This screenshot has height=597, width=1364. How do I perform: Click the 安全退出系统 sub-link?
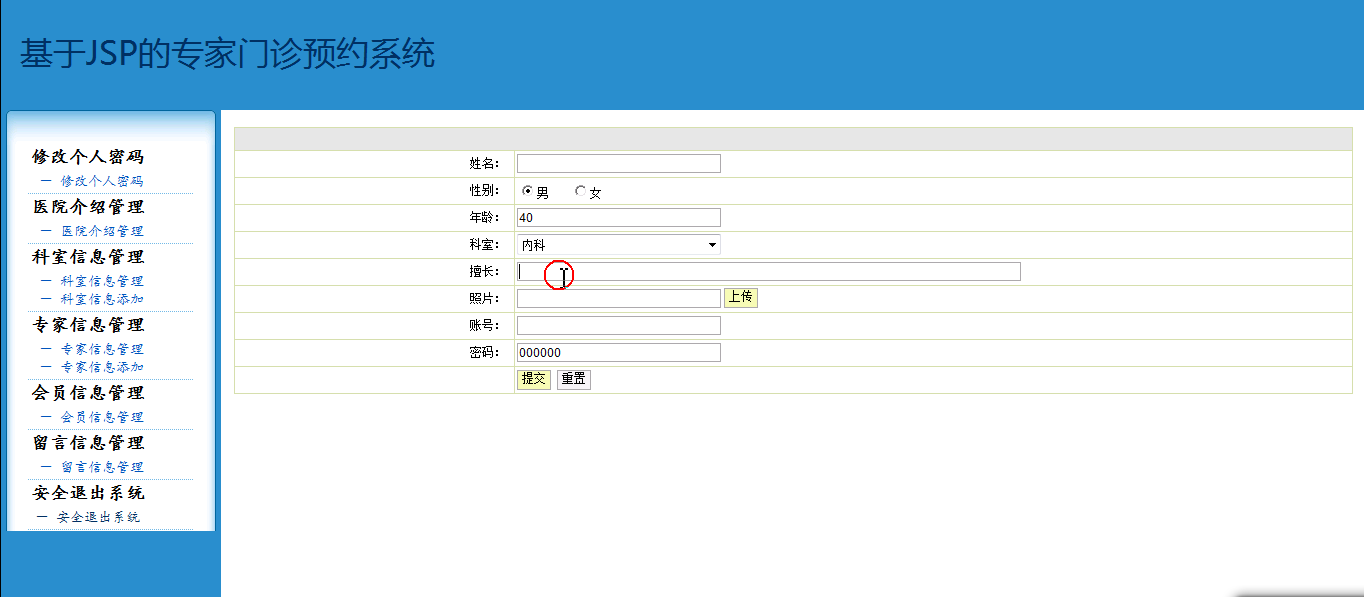98,517
